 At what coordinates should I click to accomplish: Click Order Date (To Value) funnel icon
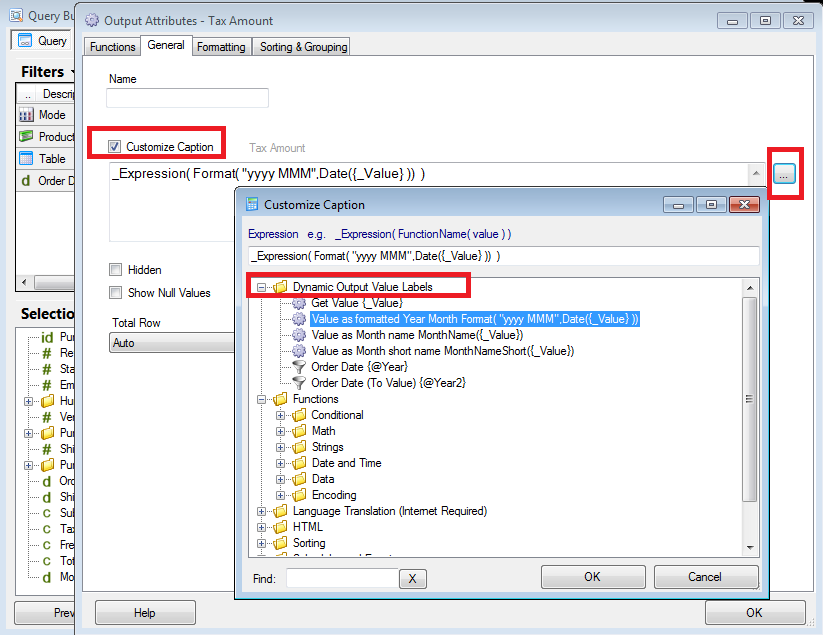coord(299,383)
